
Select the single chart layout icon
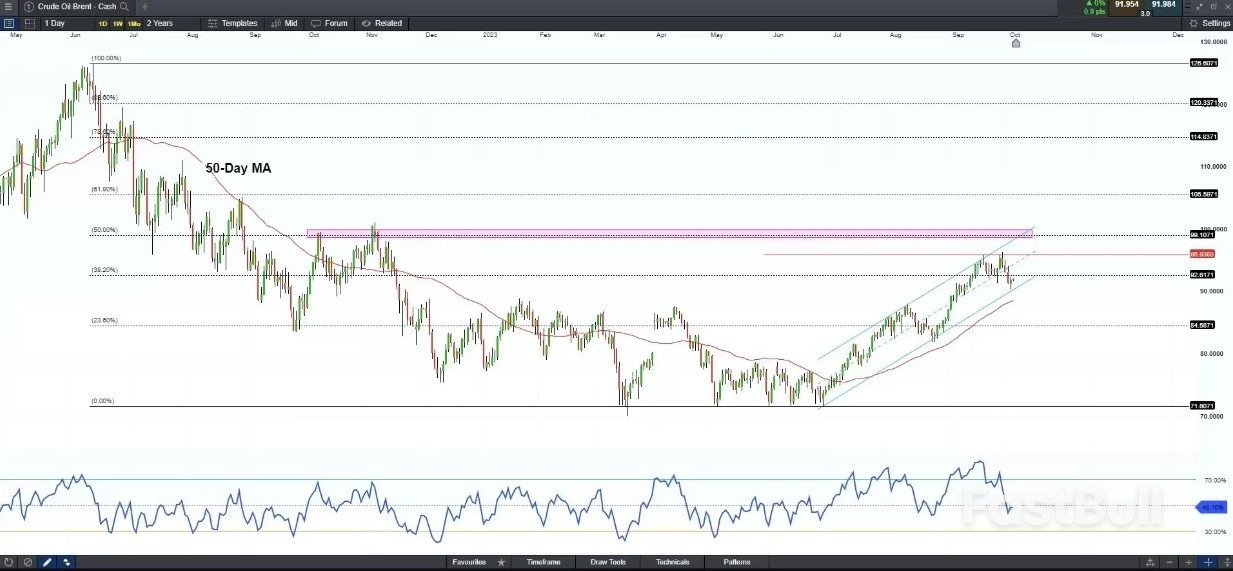tap(9, 22)
